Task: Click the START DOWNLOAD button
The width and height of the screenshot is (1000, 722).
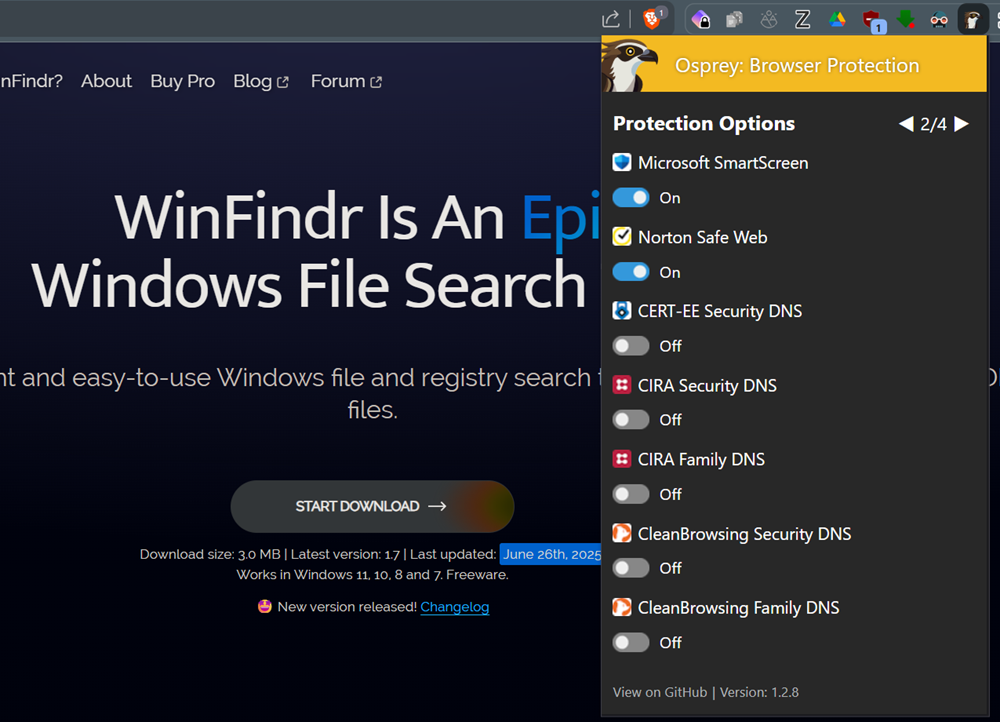Action: 372,506
